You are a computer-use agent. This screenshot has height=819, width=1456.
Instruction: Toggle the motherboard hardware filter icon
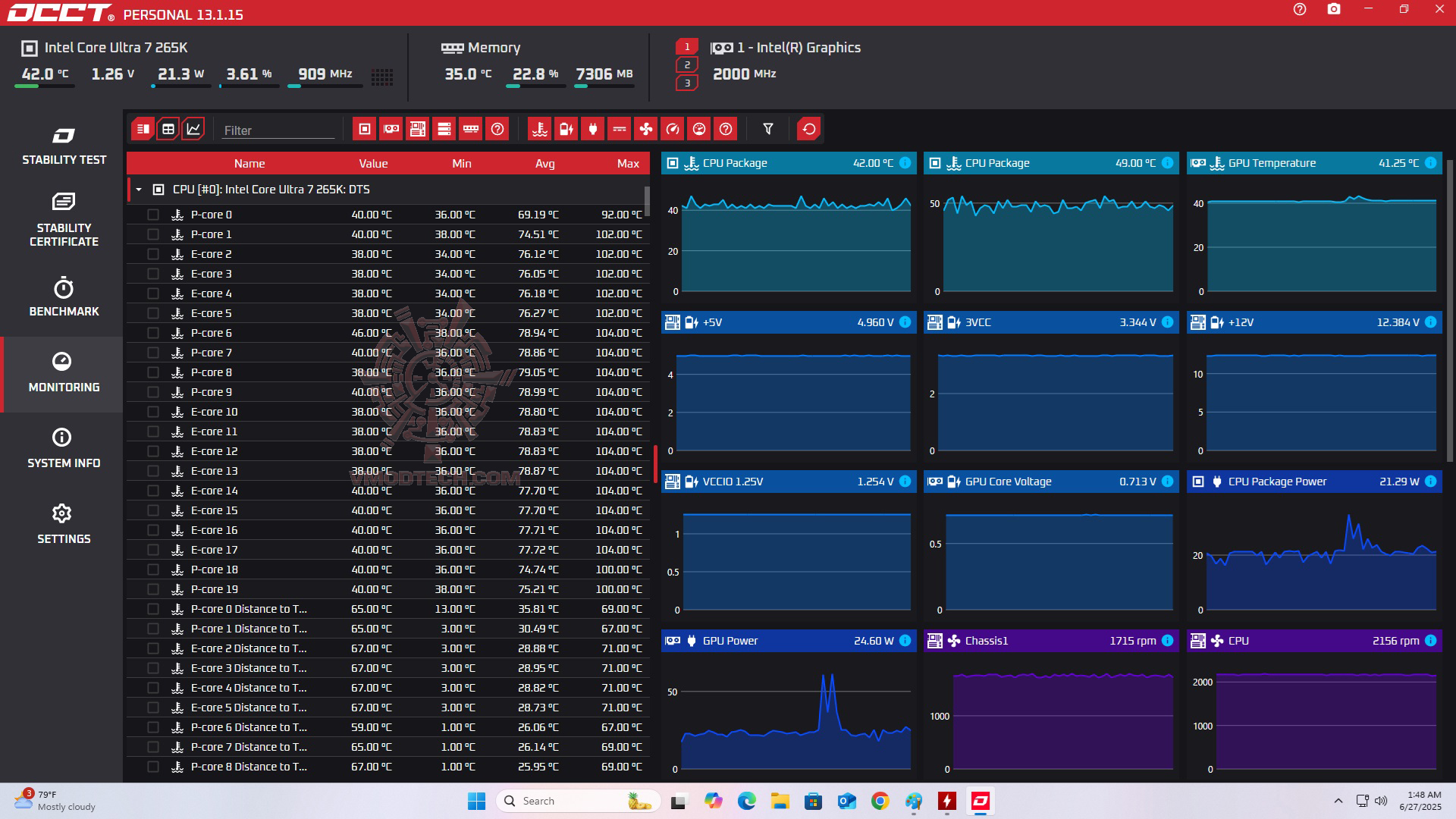[418, 129]
